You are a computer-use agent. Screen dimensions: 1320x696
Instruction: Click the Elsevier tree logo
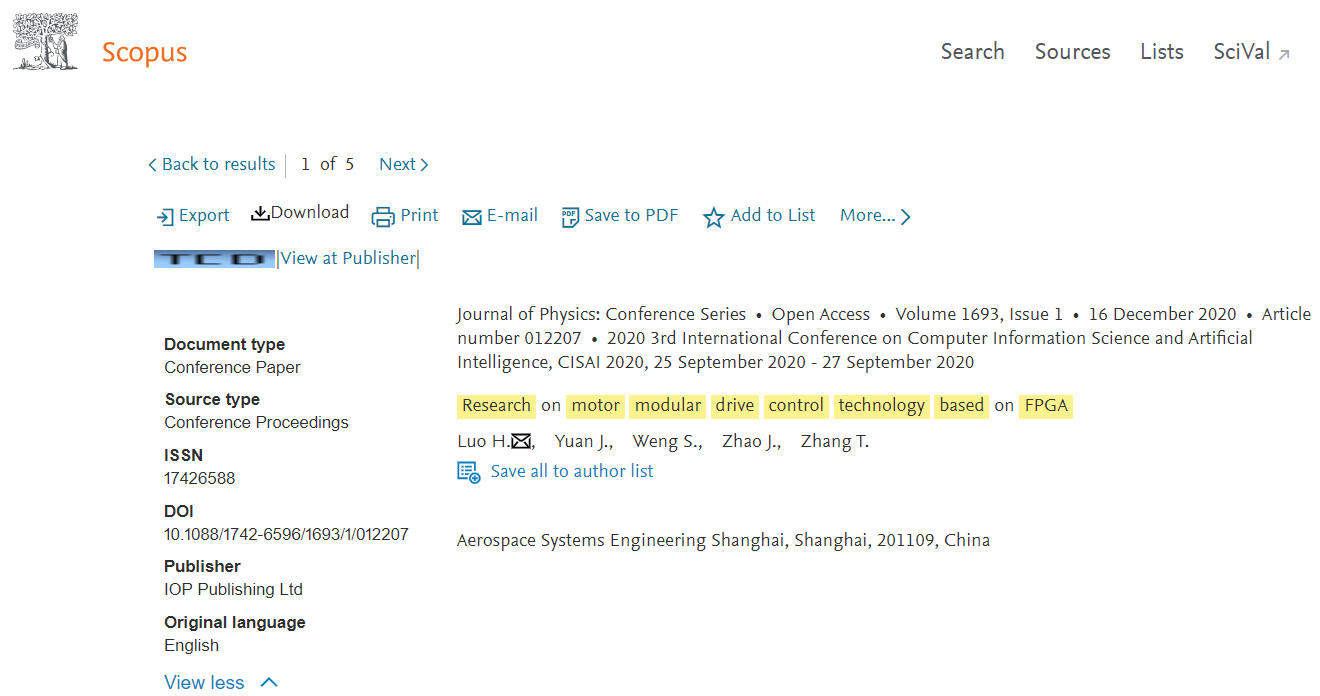click(45, 42)
